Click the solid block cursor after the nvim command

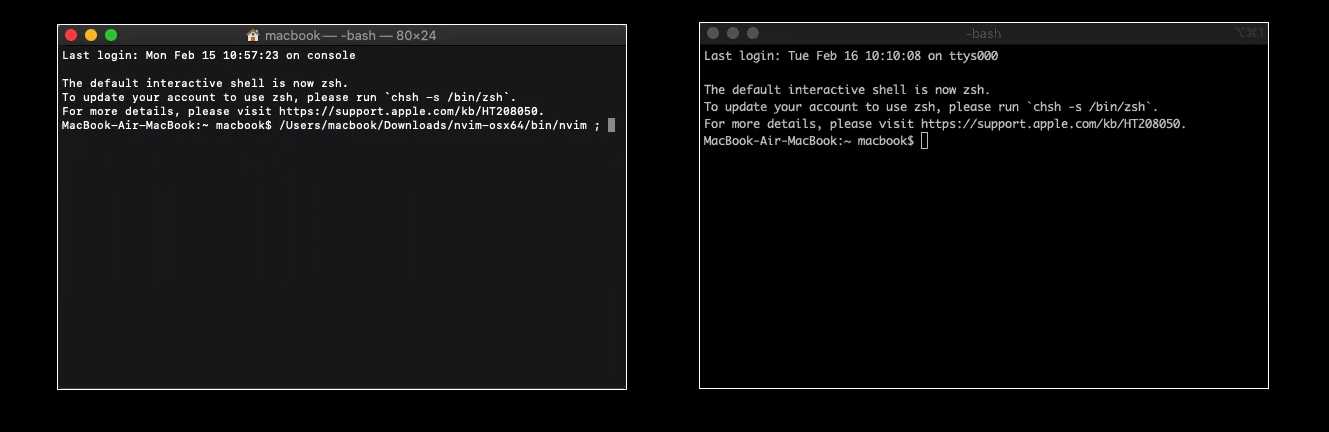[611, 125]
